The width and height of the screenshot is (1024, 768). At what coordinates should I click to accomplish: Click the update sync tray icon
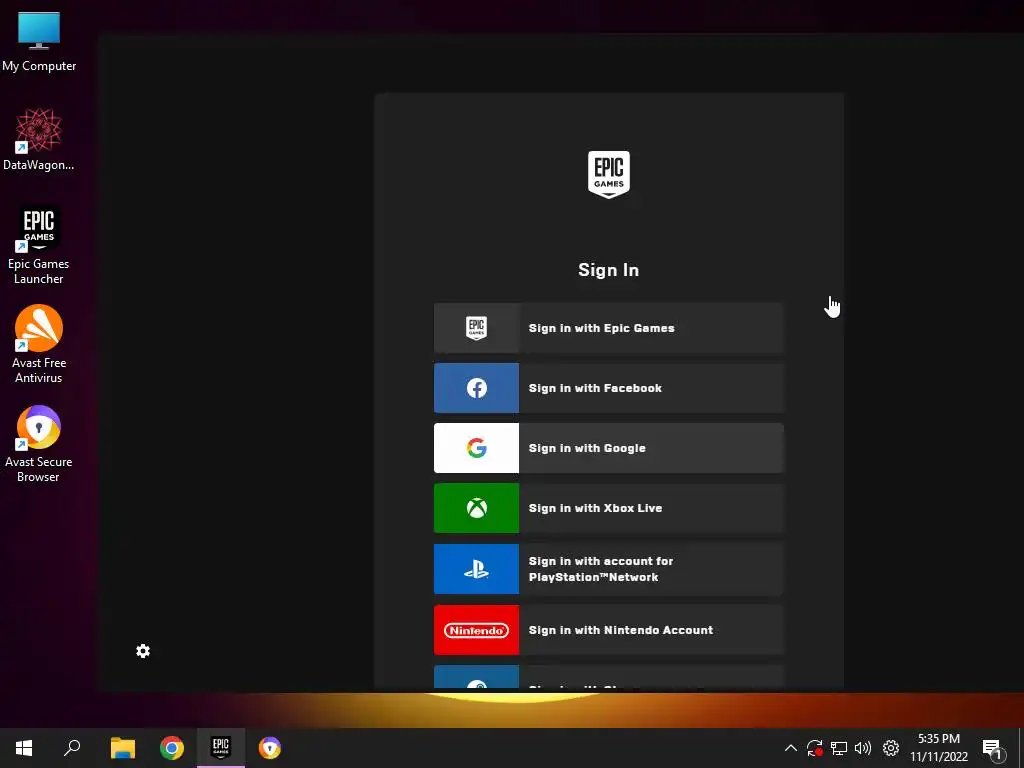point(814,748)
